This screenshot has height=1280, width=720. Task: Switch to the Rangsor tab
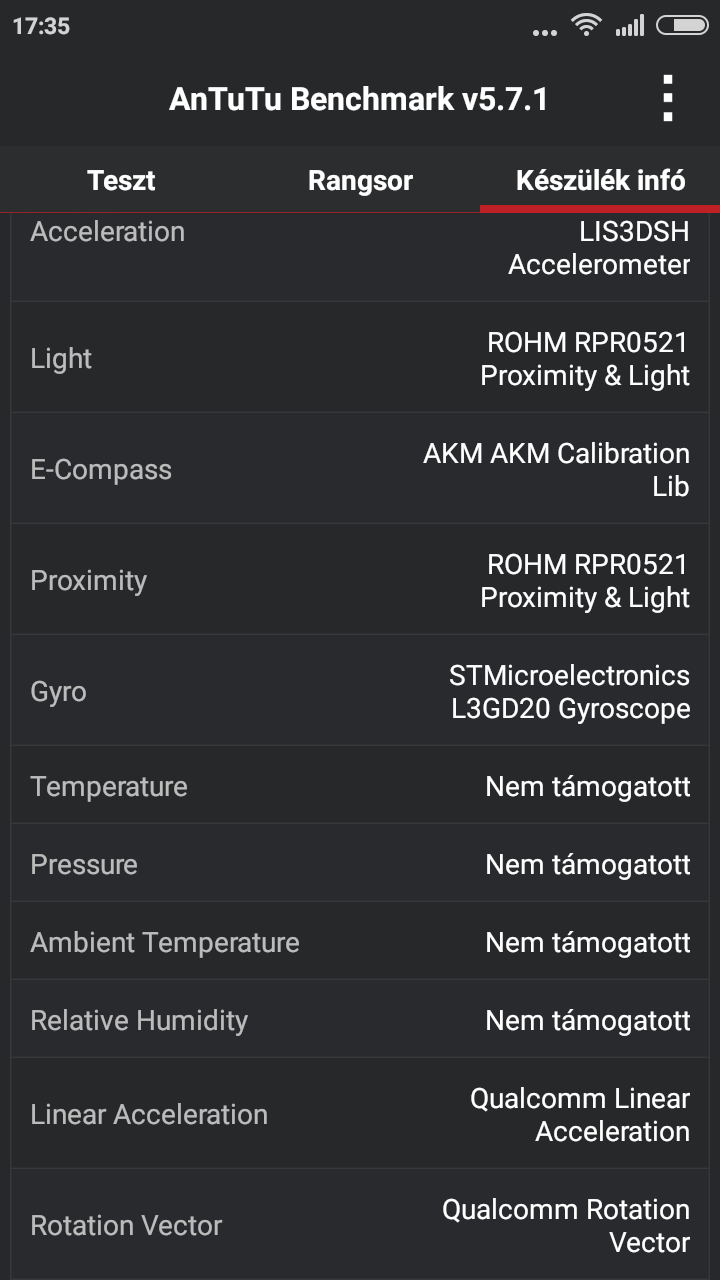pyautogui.click(x=360, y=181)
